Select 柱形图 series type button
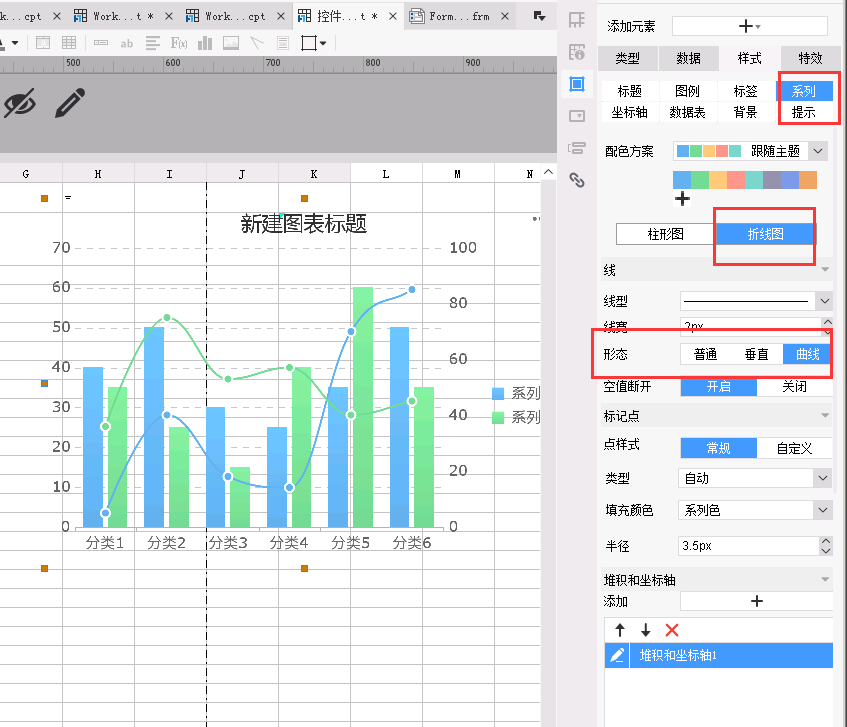This screenshot has width=847, height=727. (x=666, y=234)
